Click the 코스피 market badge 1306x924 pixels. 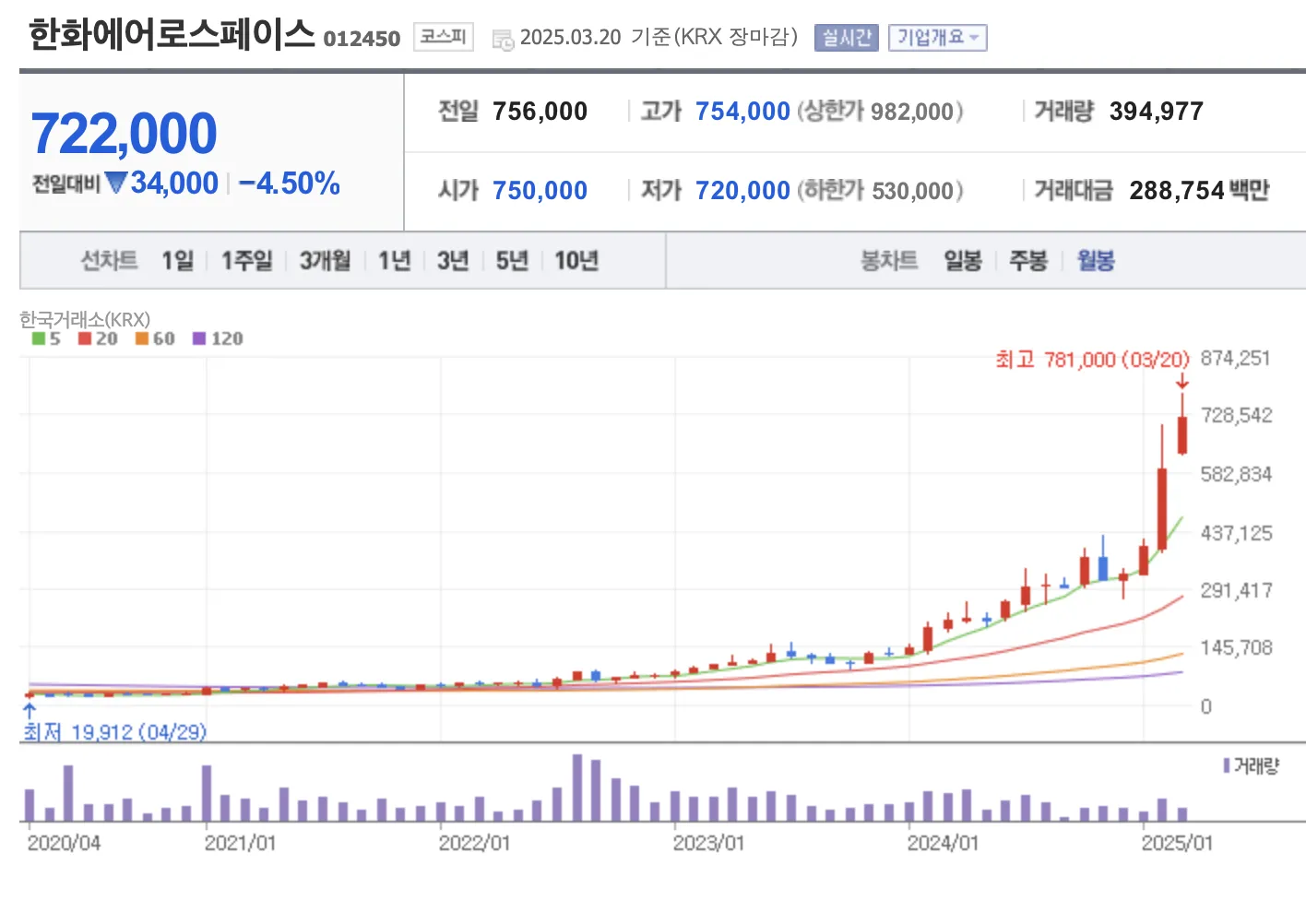pyautogui.click(x=443, y=37)
